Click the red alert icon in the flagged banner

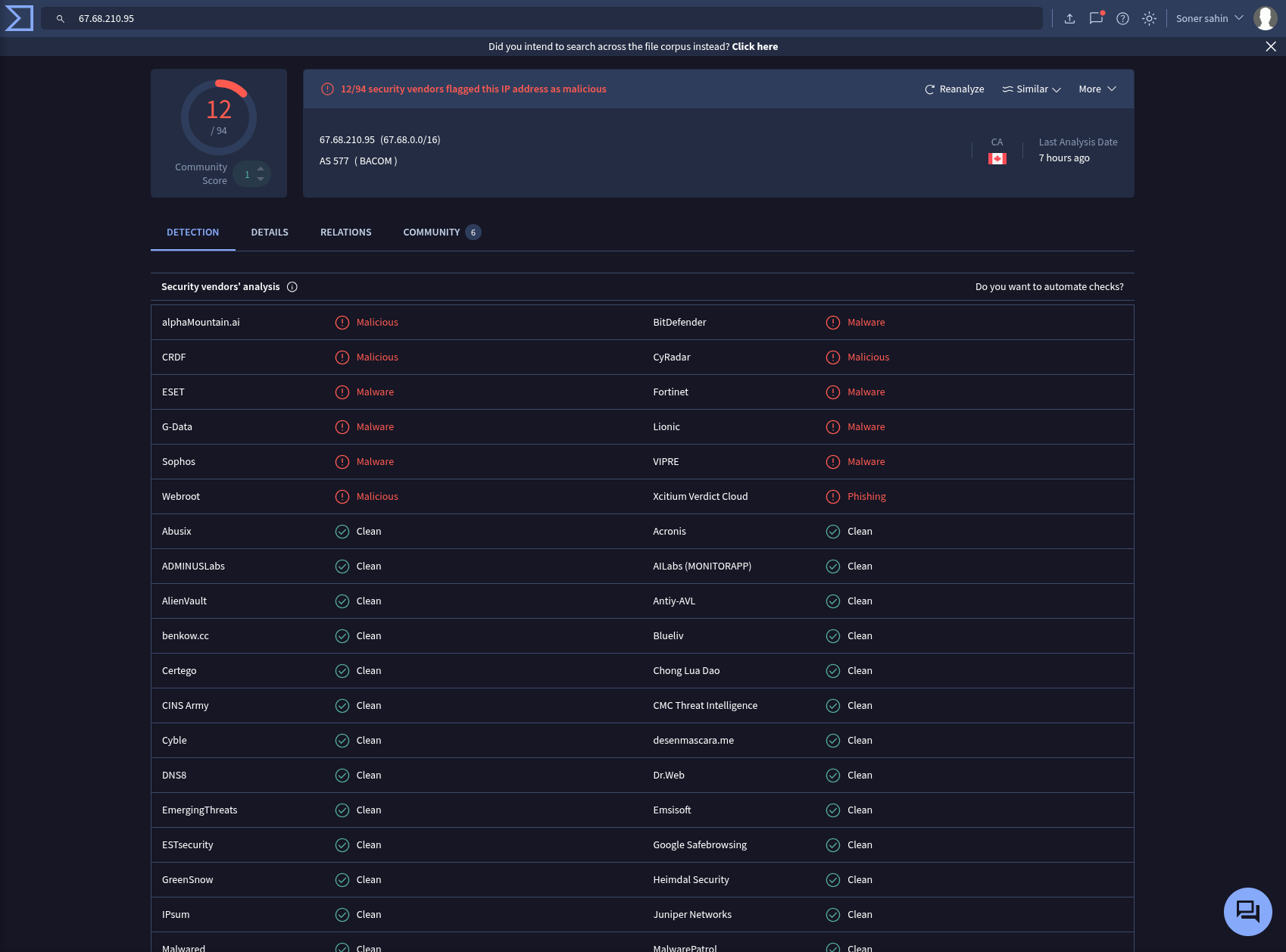click(x=327, y=89)
